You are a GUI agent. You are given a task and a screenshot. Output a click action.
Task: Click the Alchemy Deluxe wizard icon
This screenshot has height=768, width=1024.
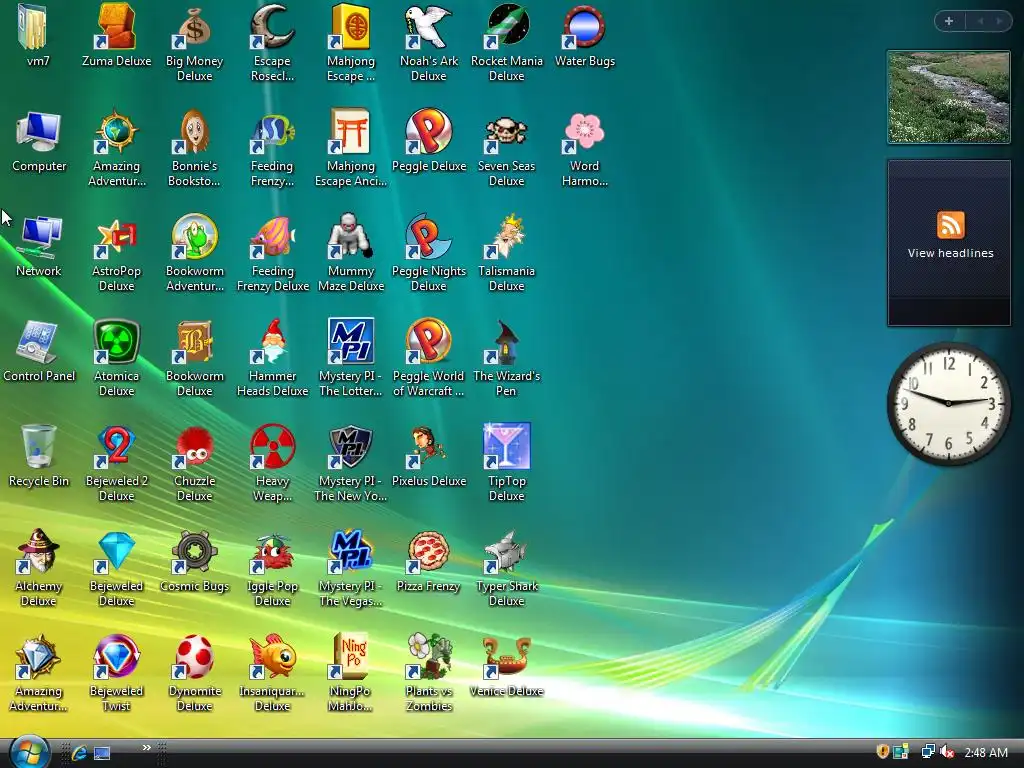click(x=39, y=552)
